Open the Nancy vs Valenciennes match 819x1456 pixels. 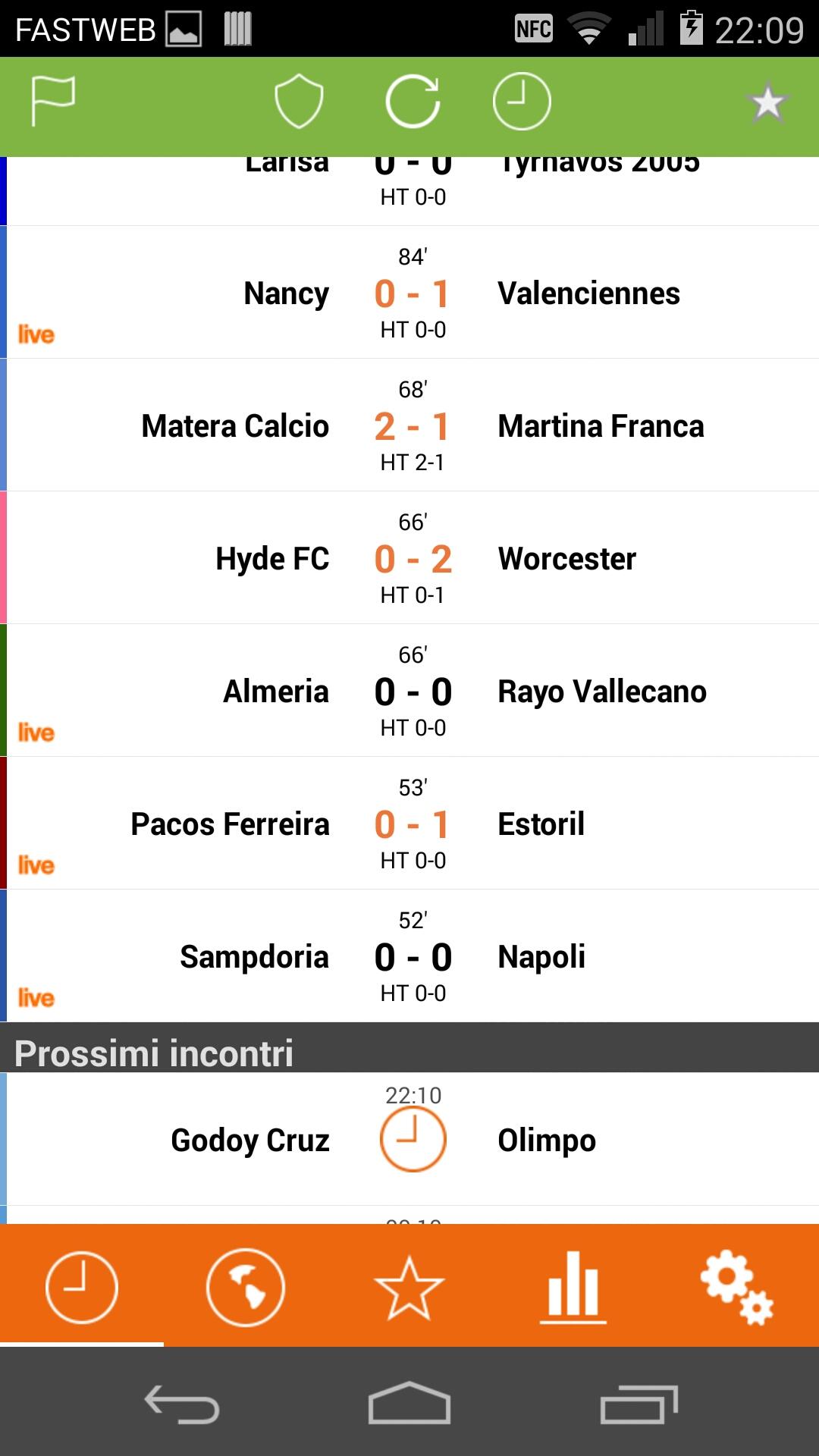(413, 293)
